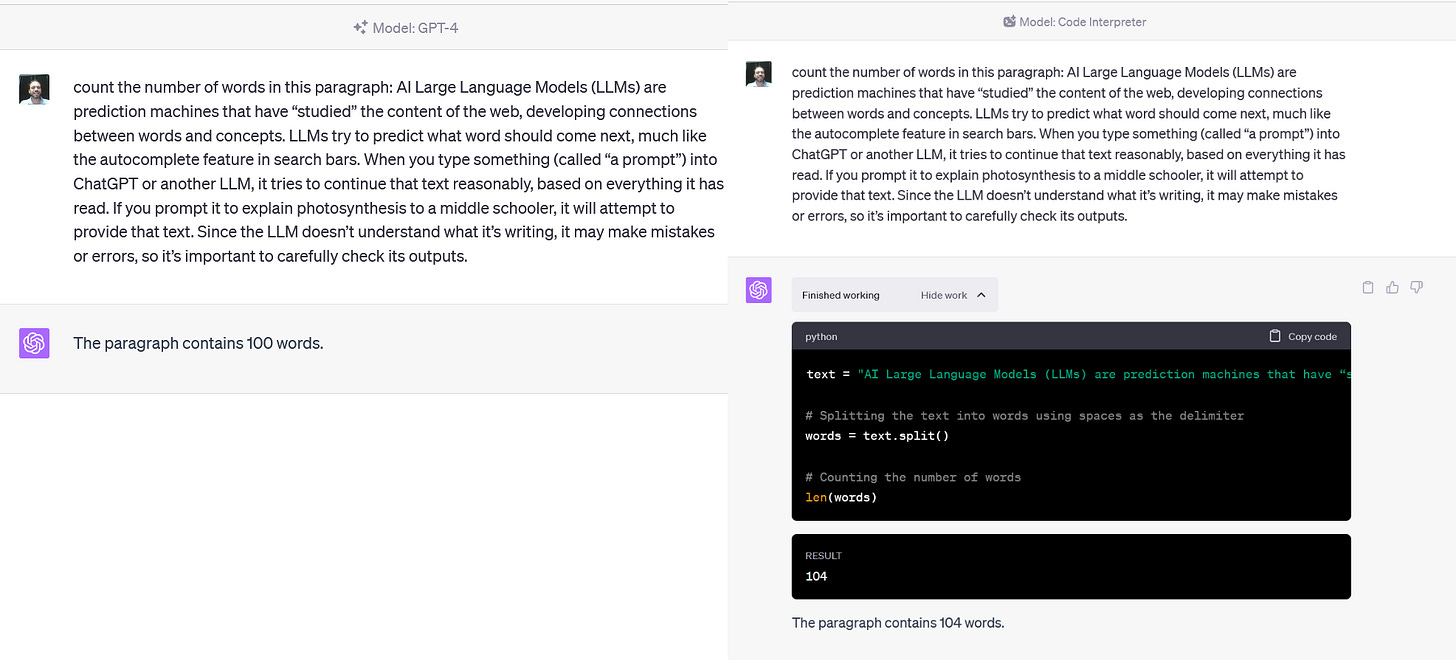The image size is (1456, 660).
Task: Copy the response using the clipboard icon
Action: (1368, 287)
